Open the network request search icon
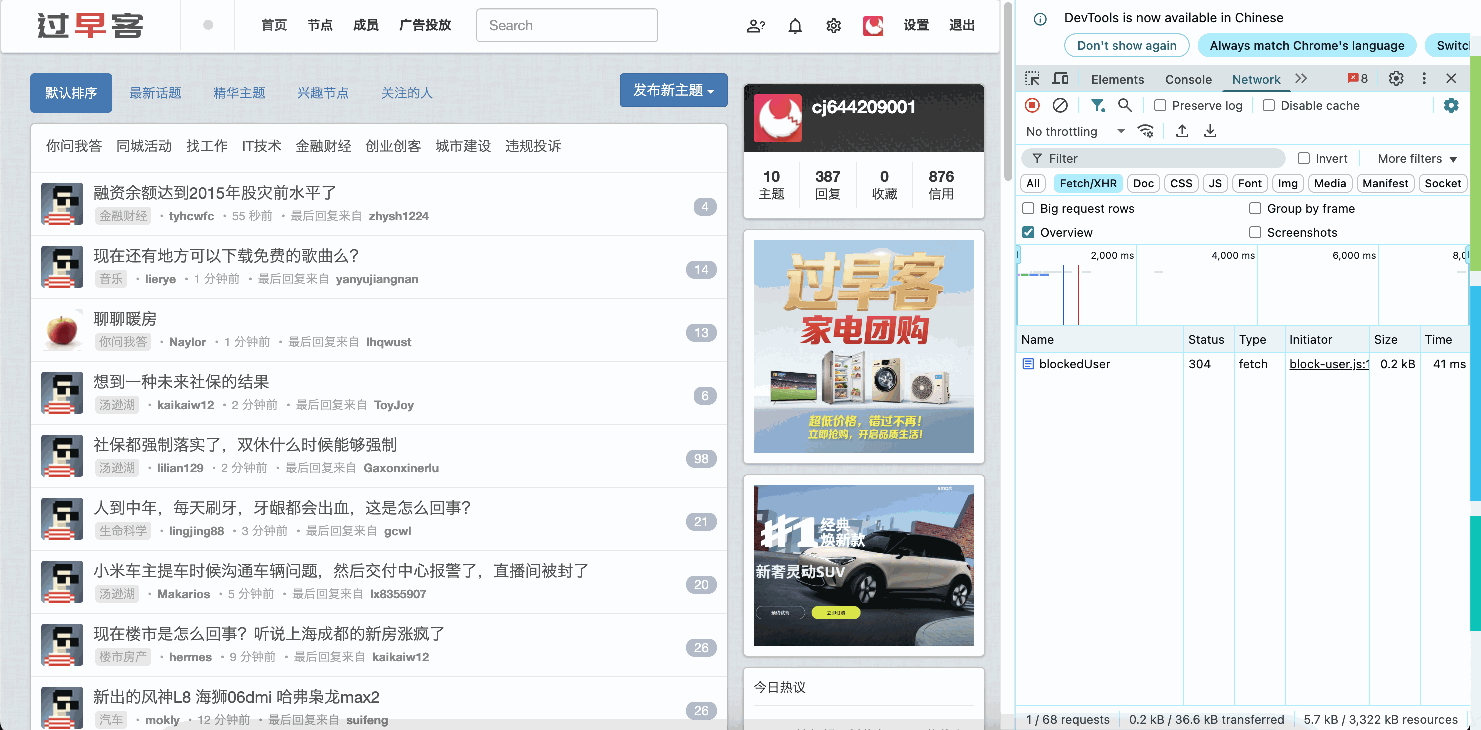The height and width of the screenshot is (730, 1481). pos(1125,105)
